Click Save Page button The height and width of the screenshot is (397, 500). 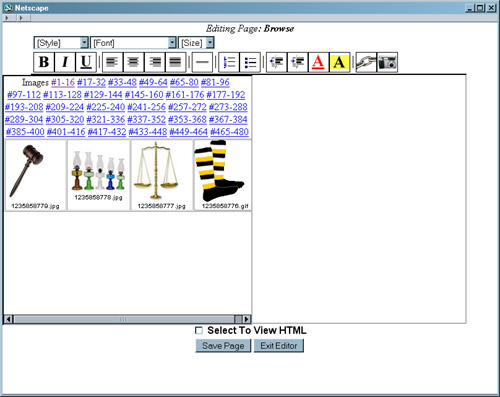(x=223, y=346)
